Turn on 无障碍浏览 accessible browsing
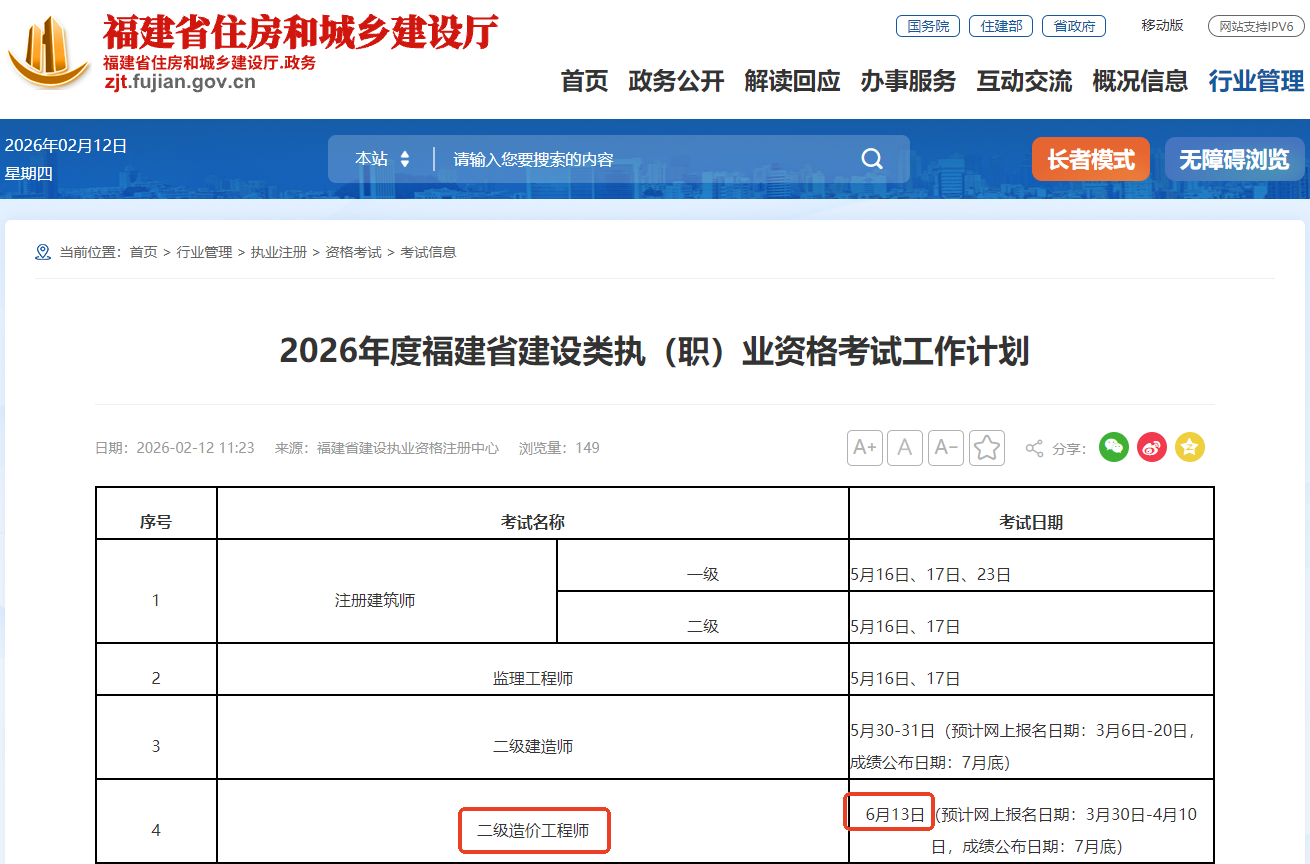Screen dimensions: 1310x864 [1234, 158]
